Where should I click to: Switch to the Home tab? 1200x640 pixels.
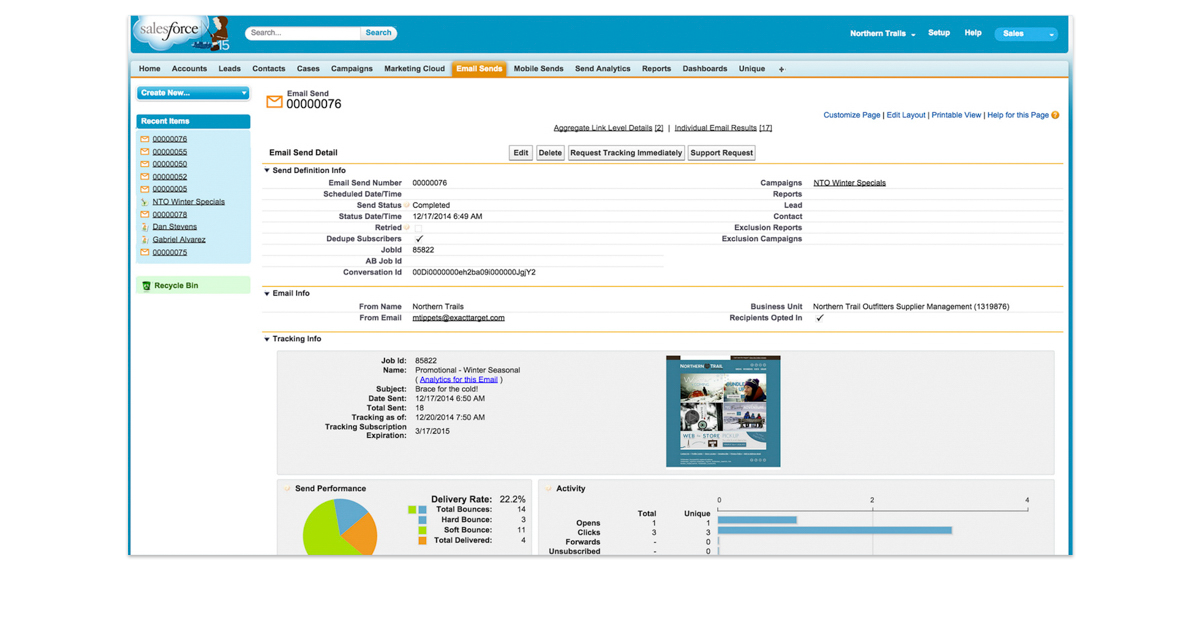click(x=149, y=69)
